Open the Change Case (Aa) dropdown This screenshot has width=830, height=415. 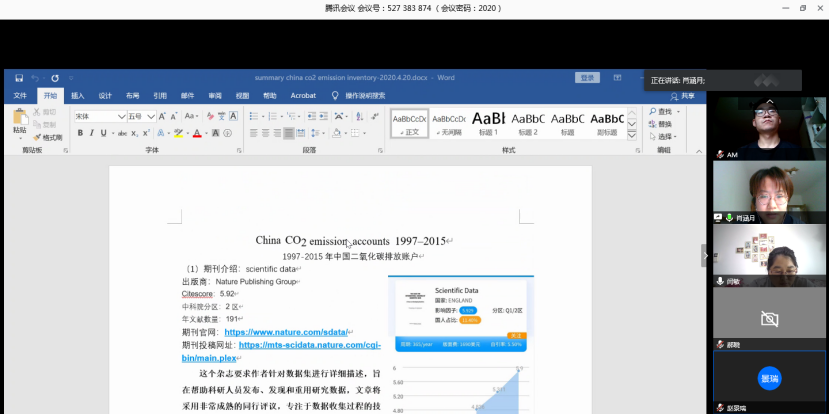pyautogui.click(x=191, y=116)
